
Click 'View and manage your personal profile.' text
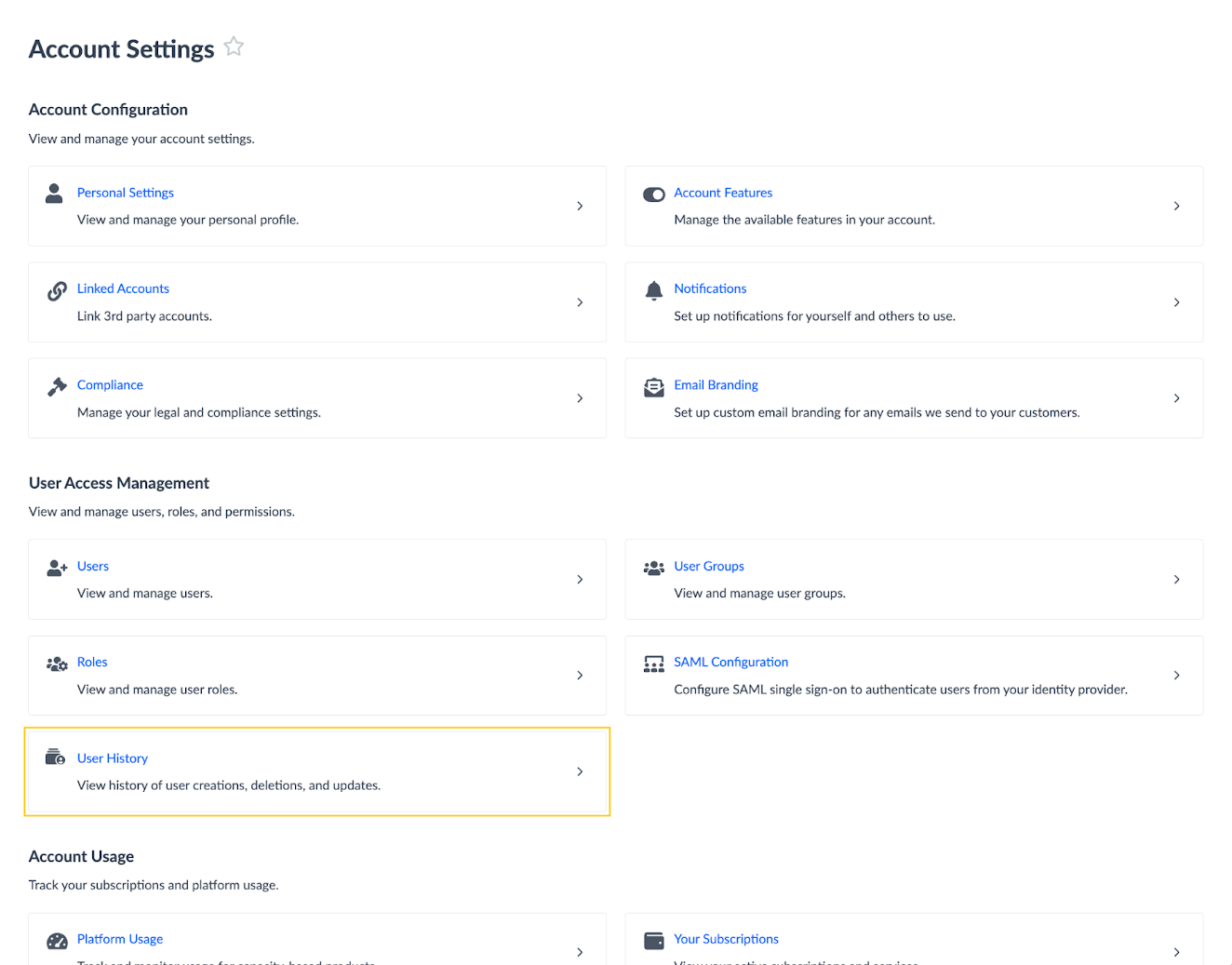(188, 220)
